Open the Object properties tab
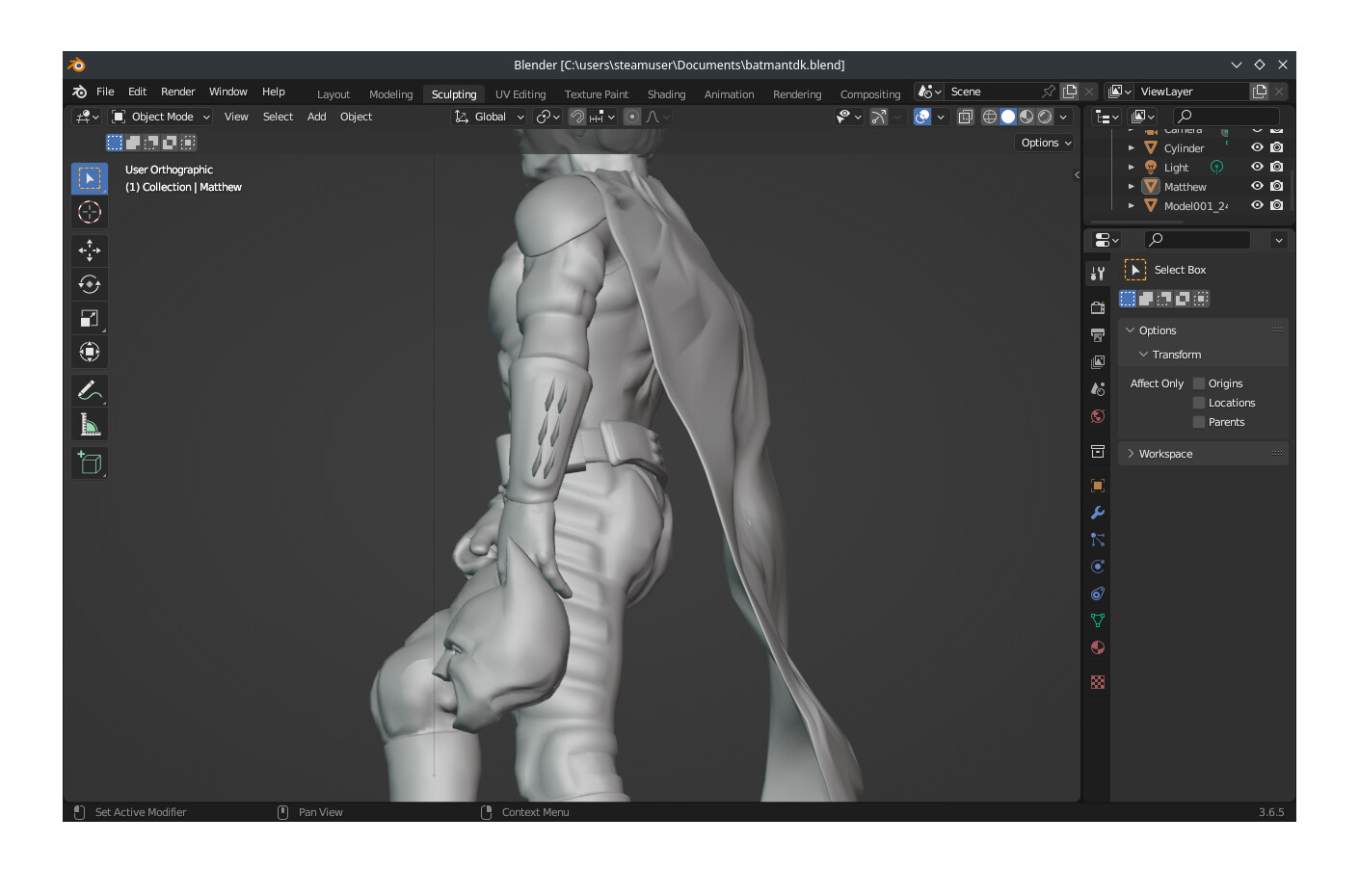Image resolution: width=1359 pixels, height=896 pixels. [x=1098, y=486]
